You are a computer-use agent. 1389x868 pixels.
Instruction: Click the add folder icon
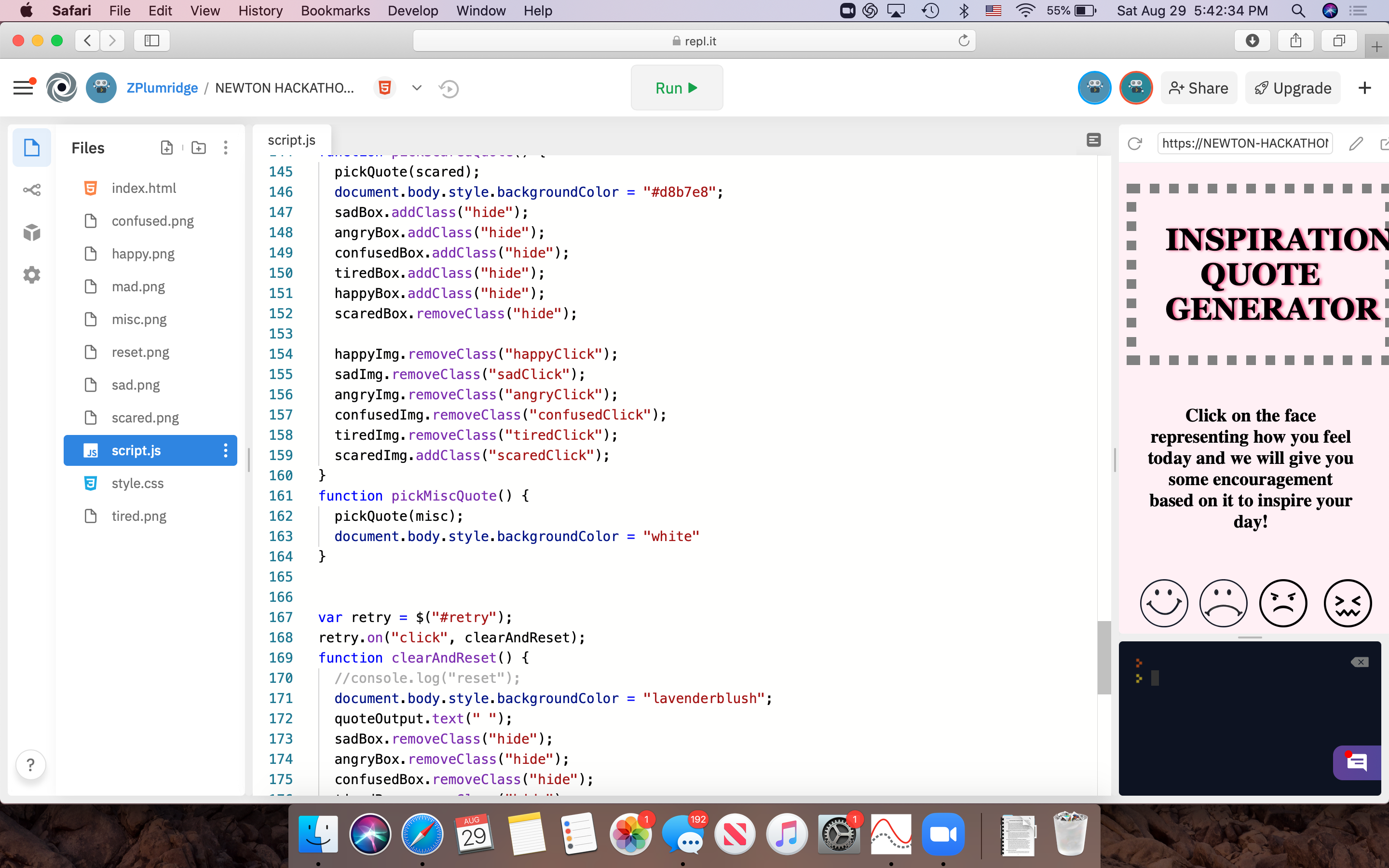(x=199, y=148)
